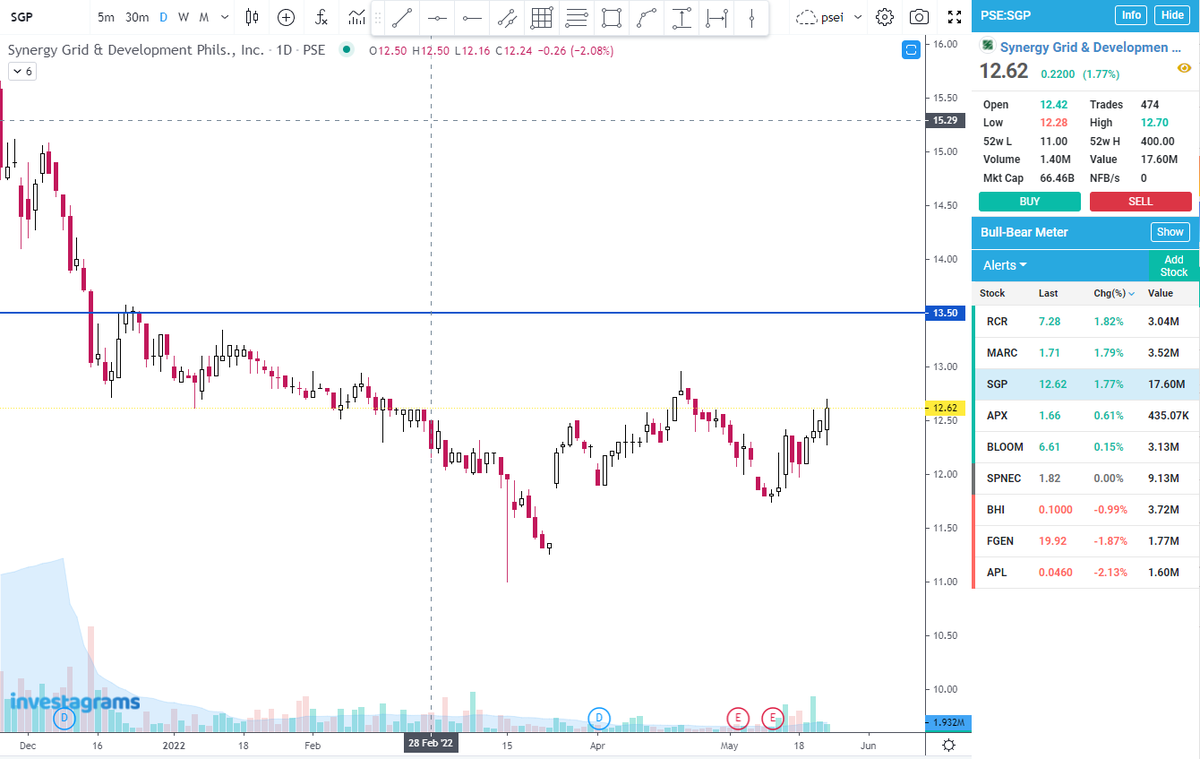Show the Bull-Bear Meter
The width and height of the screenshot is (1200, 759).
[1170, 232]
